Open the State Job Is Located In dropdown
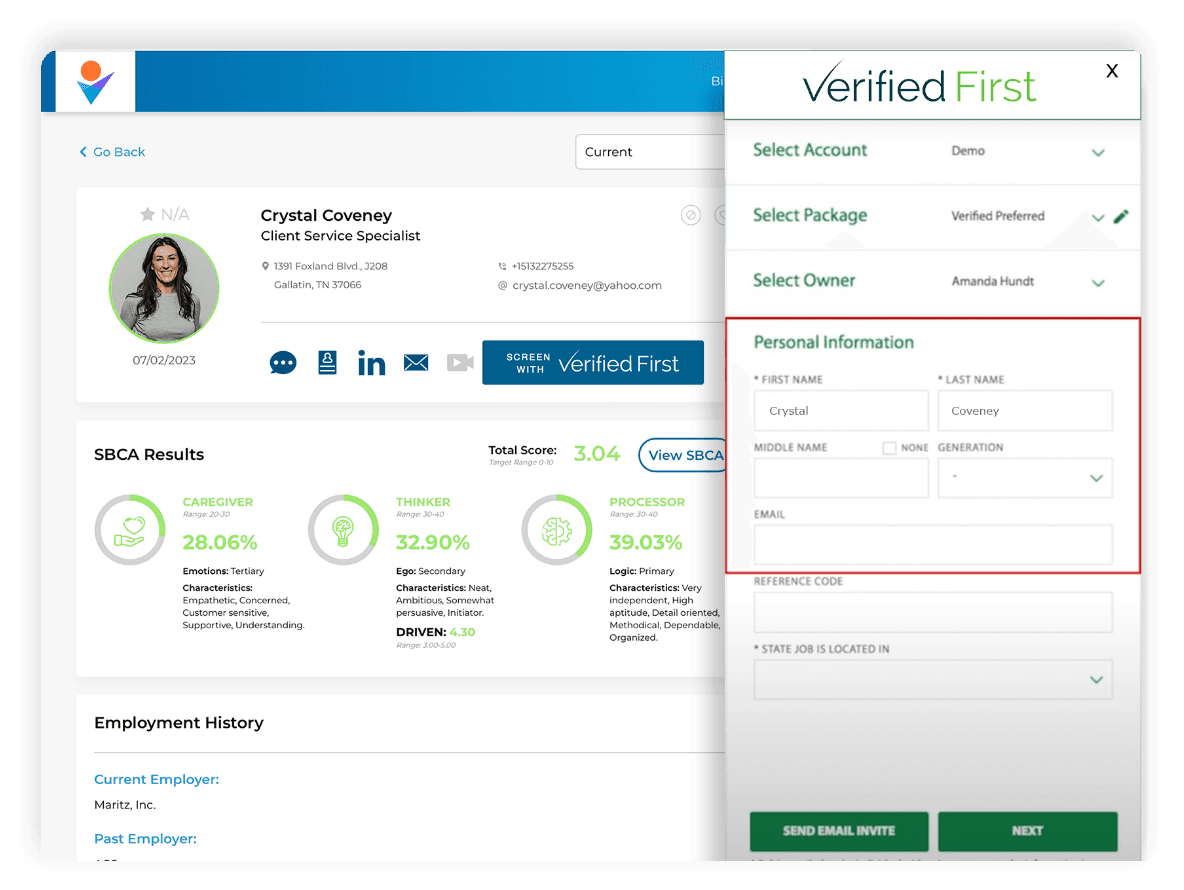 (x=932, y=679)
